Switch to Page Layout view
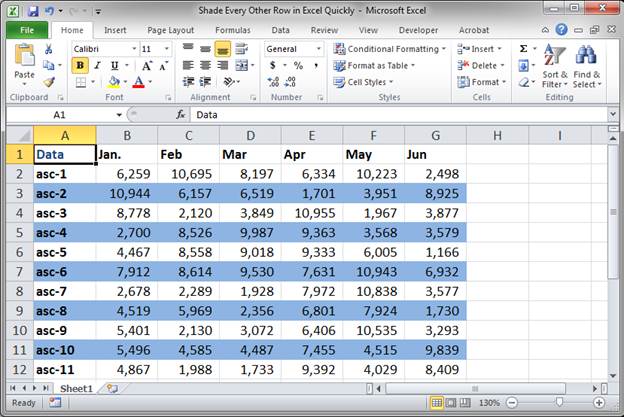The height and width of the screenshot is (417, 624). (450, 403)
